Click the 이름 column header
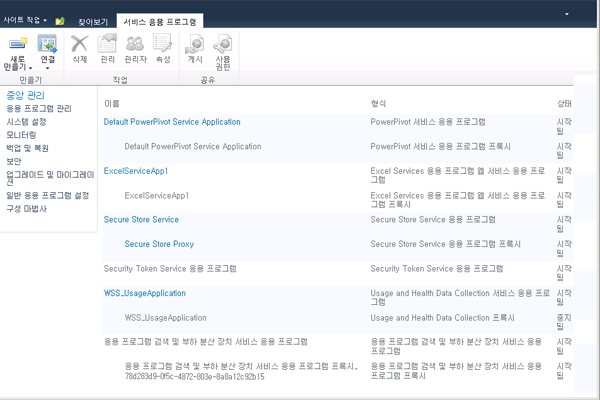The image size is (600, 400). [x=112, y=103]
